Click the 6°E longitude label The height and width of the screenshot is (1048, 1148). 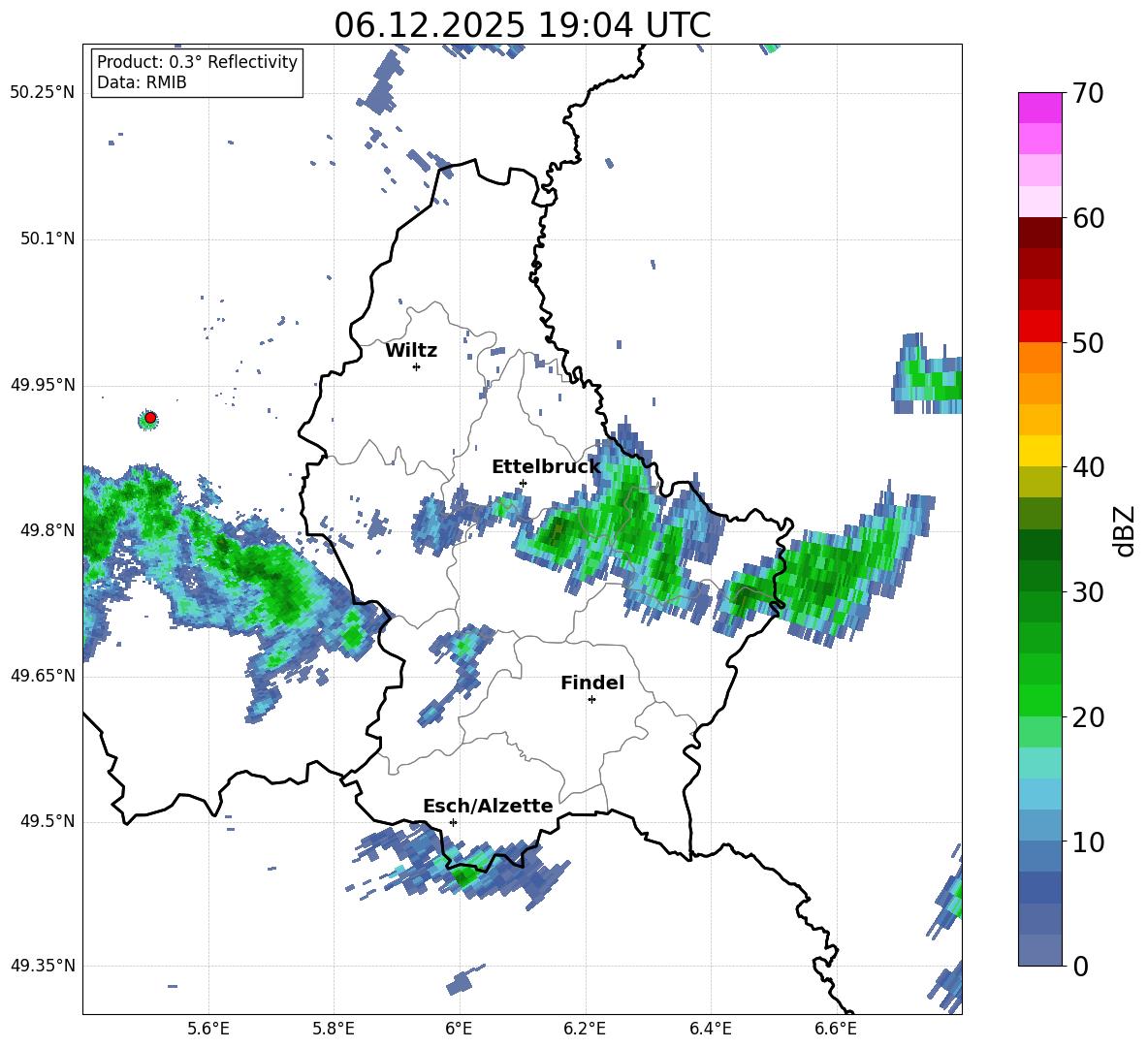(x=459, y=1029)
